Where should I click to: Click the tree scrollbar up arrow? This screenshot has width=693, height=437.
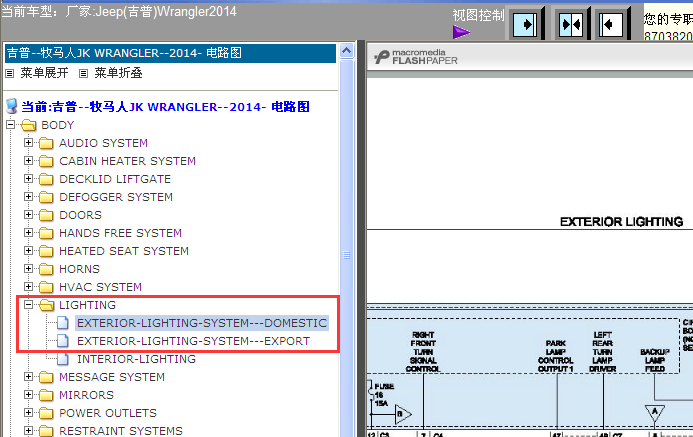346,51
